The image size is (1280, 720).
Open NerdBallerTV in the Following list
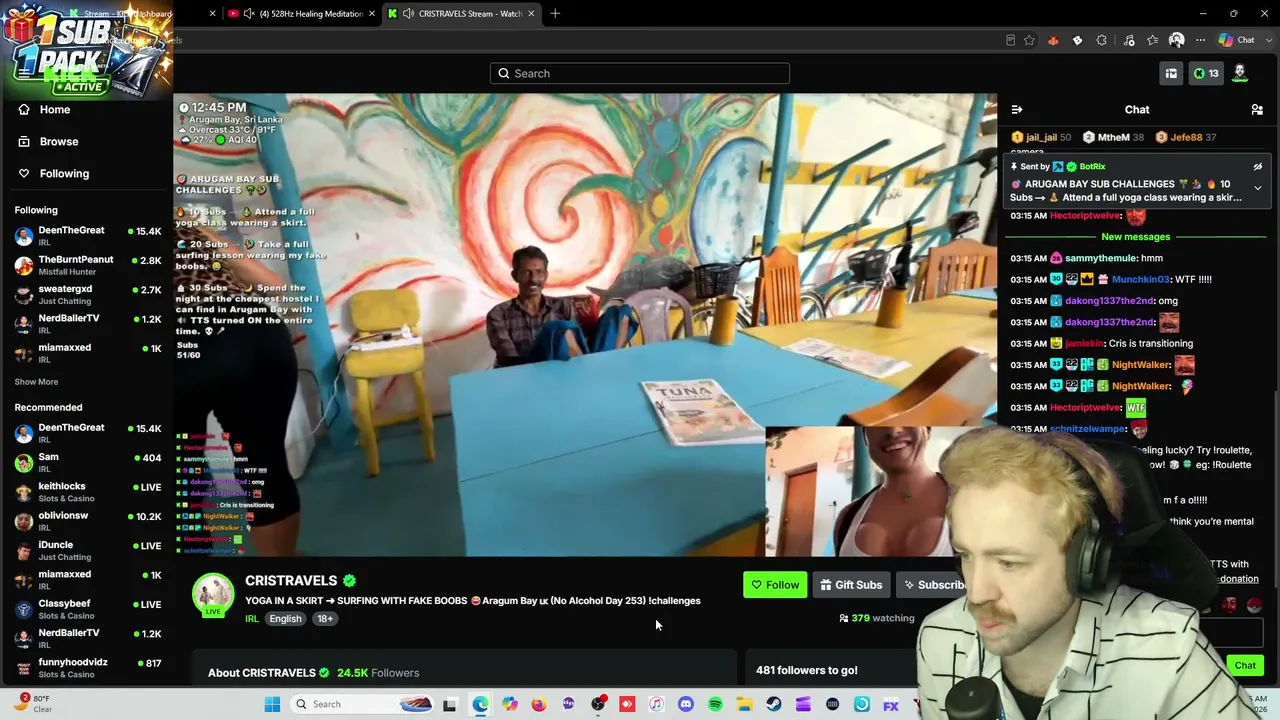point(87,323)
